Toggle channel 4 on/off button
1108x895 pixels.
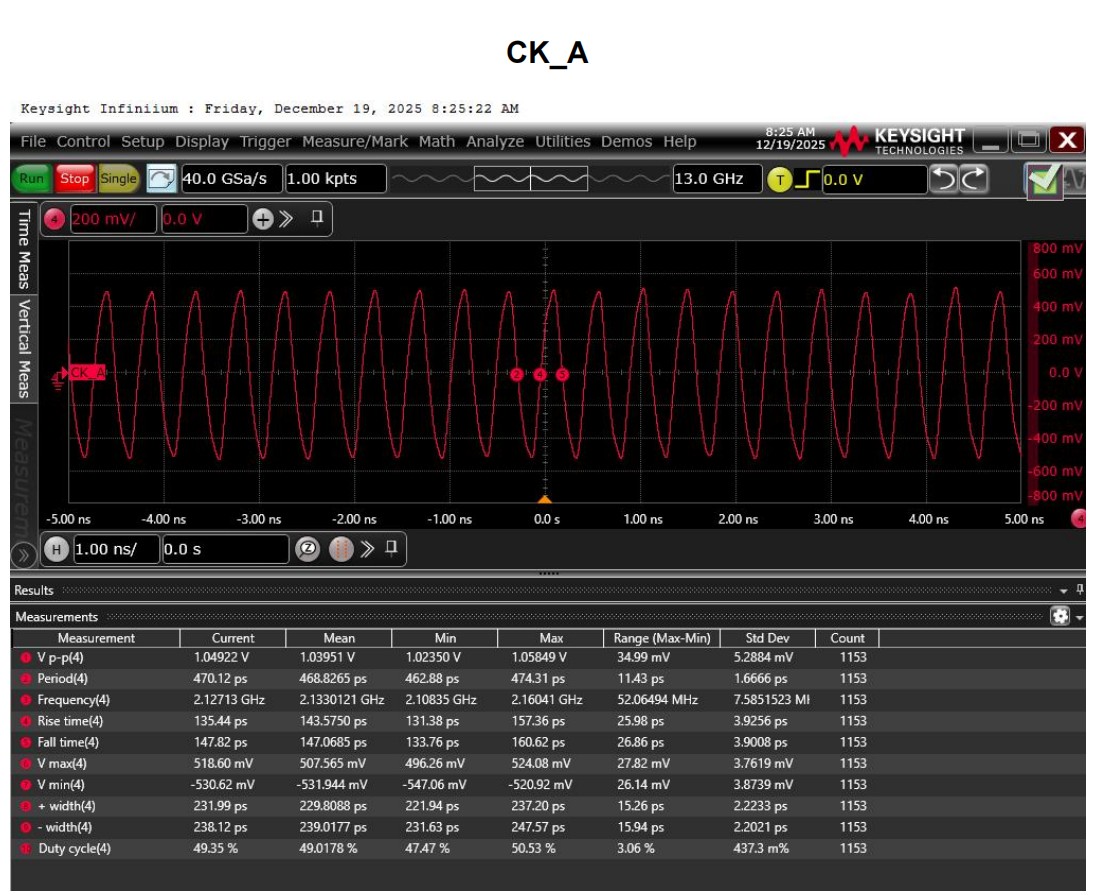[55, 219]
